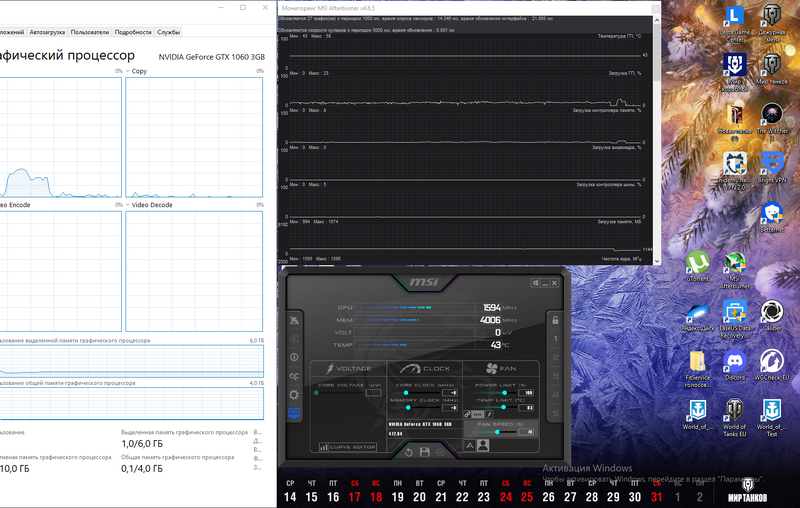Screen dimensions: 800x508
Task: Click scrollbar in Afterburner monitoring window
Action: click(x=657, y=55)
